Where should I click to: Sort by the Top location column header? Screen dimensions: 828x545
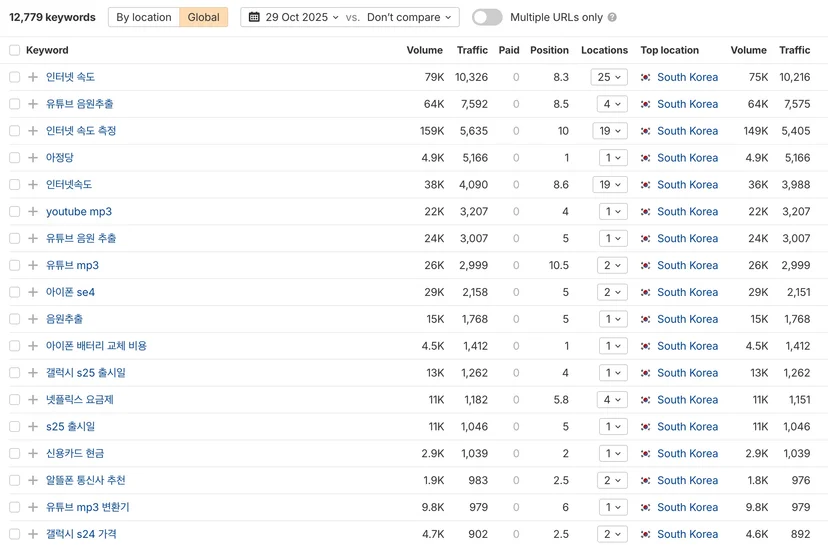coord(670,50)
